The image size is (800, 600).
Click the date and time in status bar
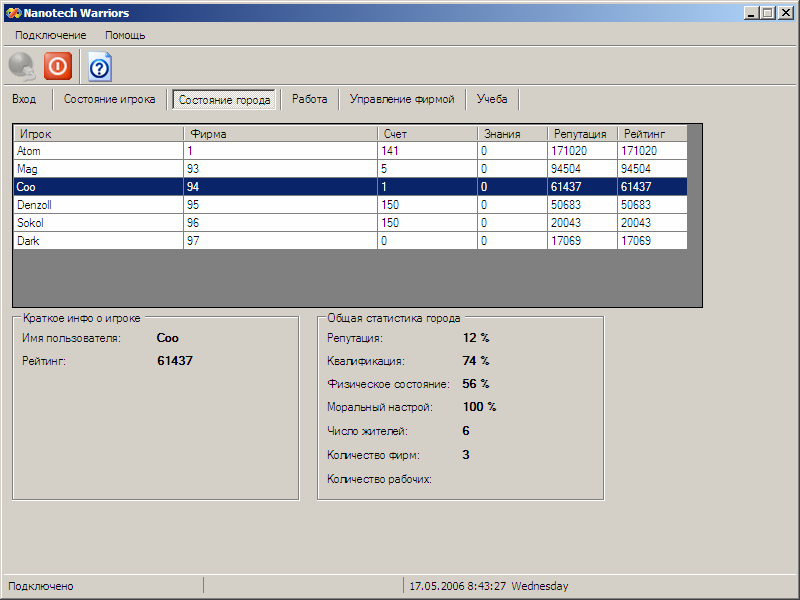pyautogui.click(x=489, y=586)
